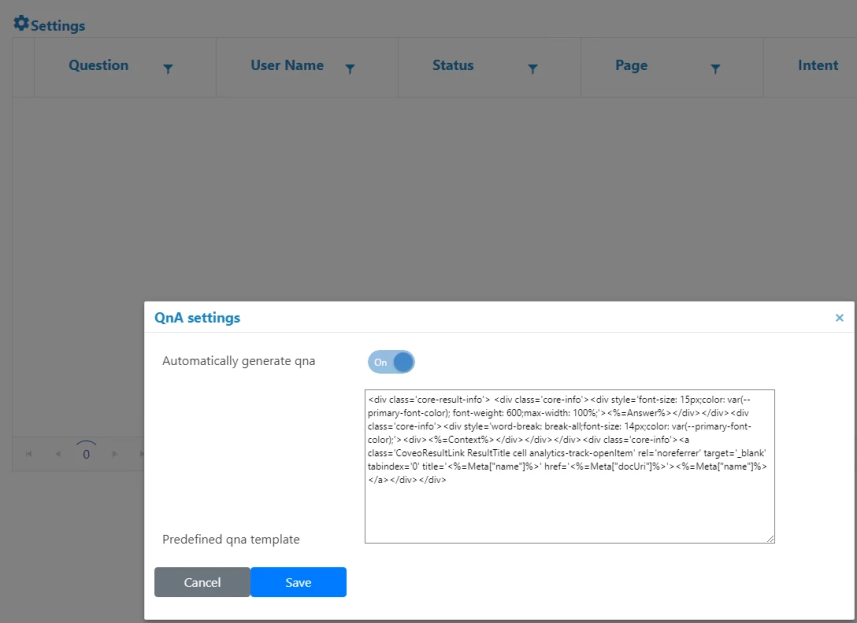Toggle Automatically generate qna switch

[x=391, y=362]
